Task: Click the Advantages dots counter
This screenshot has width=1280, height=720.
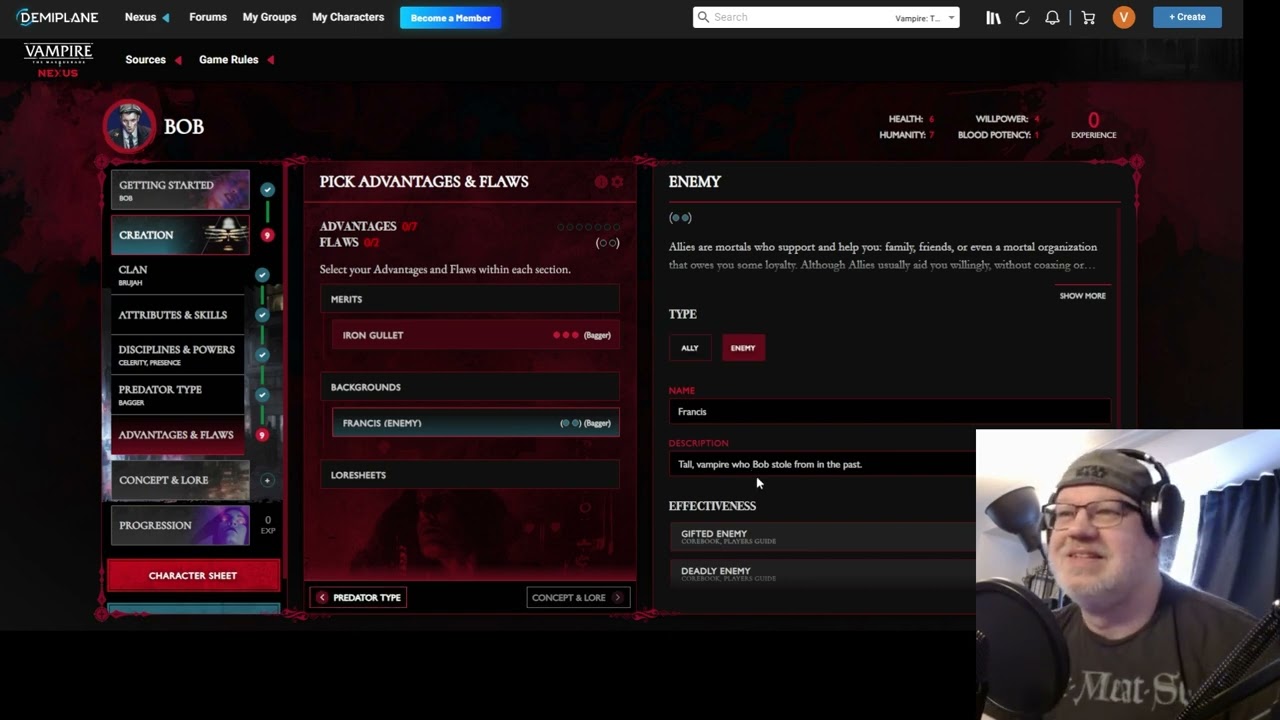Action: point(588,227)
